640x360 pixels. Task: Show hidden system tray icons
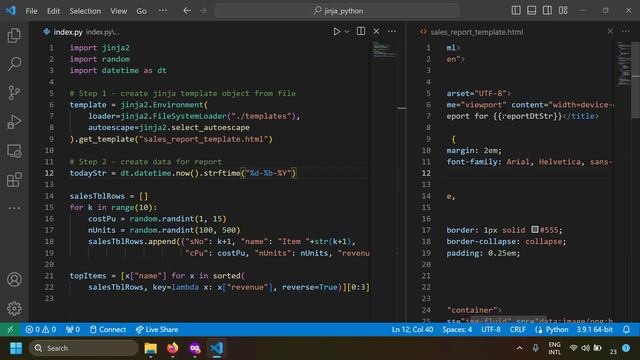point(519,348)
